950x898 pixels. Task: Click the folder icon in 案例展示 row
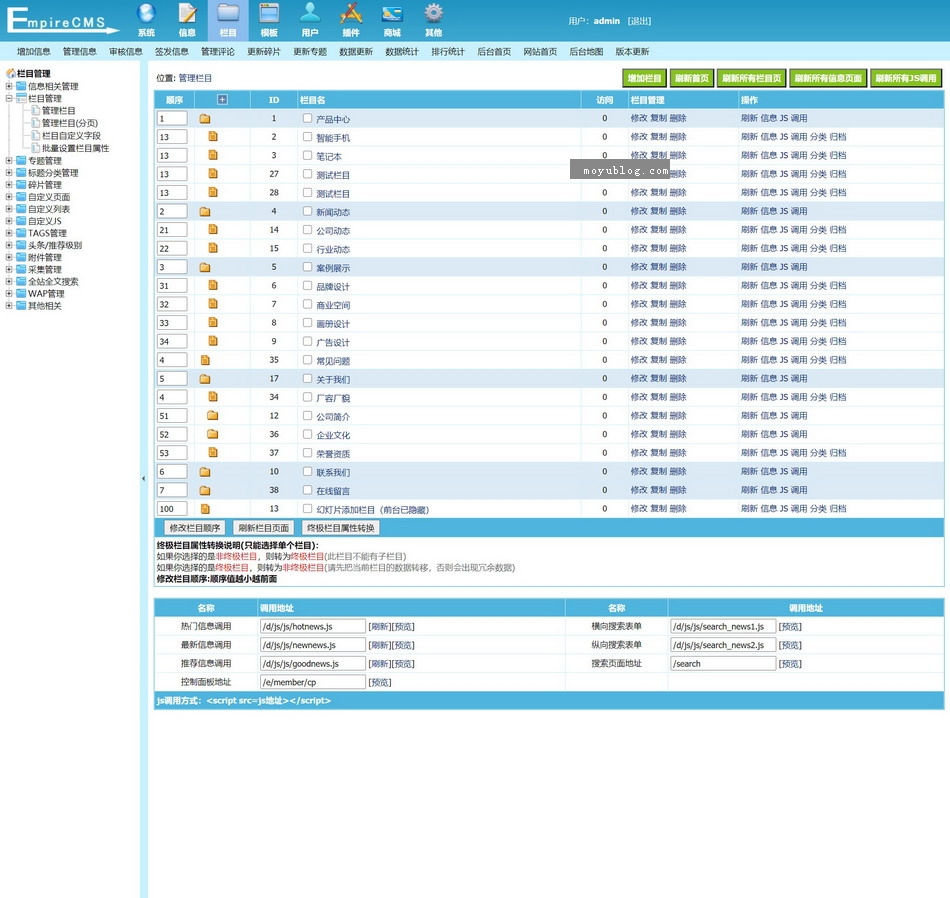(x=205, y=267)
